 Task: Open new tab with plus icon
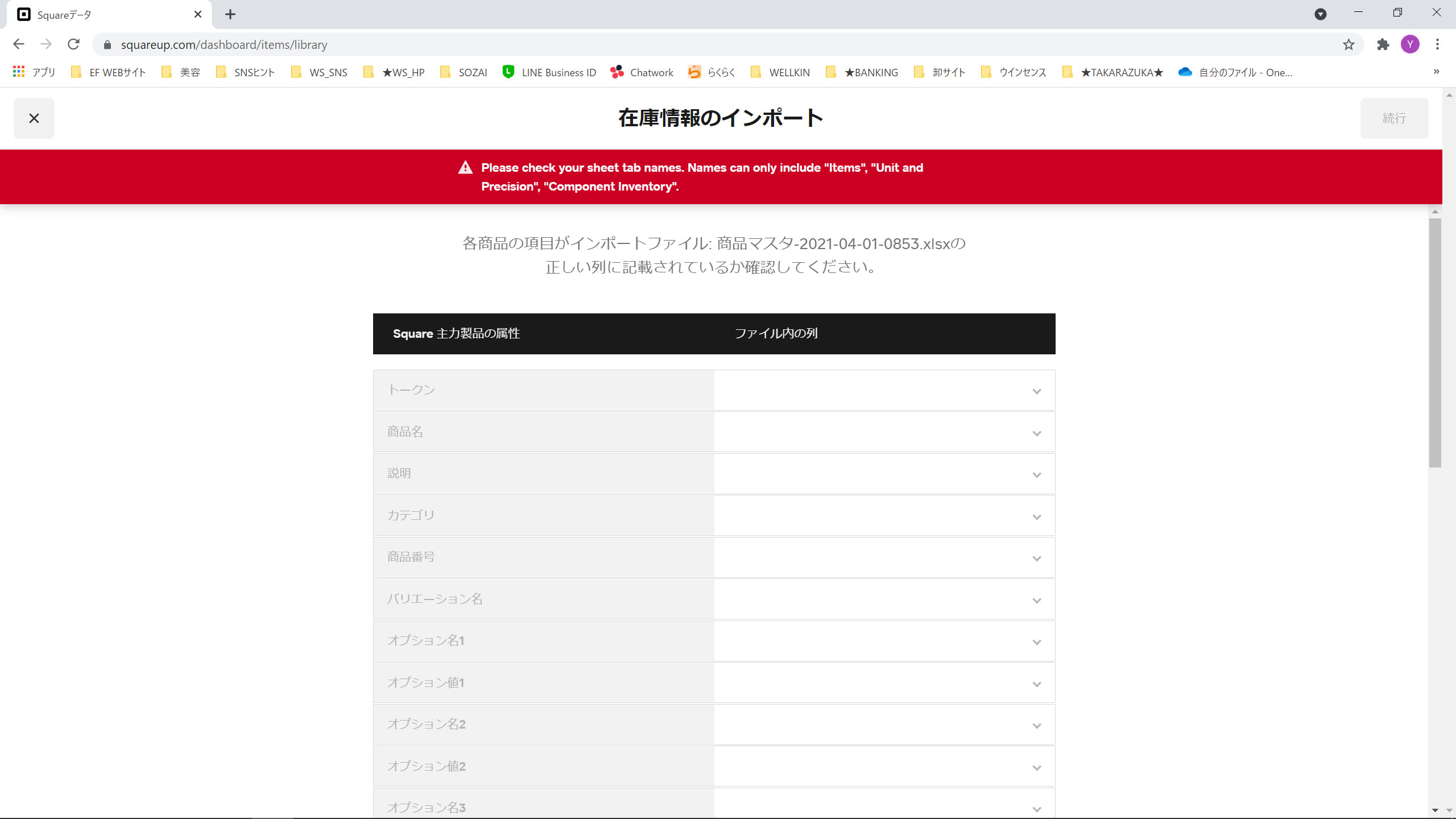pos(230,14)
